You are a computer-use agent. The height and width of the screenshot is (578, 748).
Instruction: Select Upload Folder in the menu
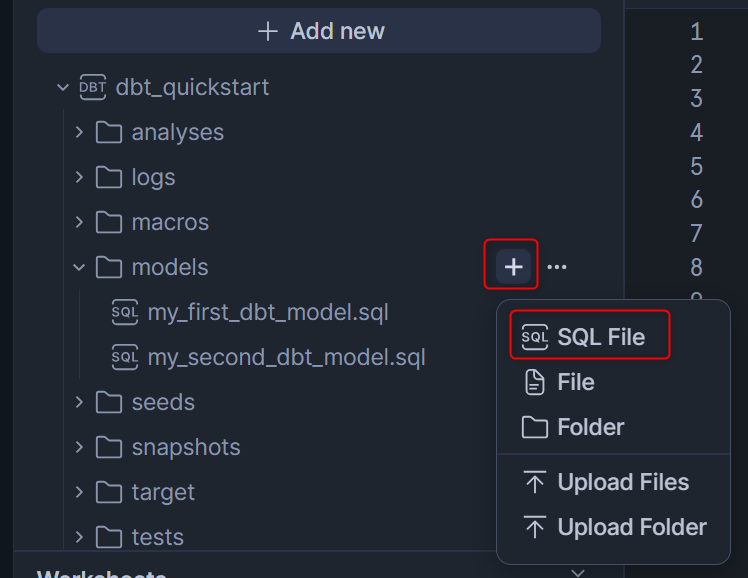click(613, 527)
